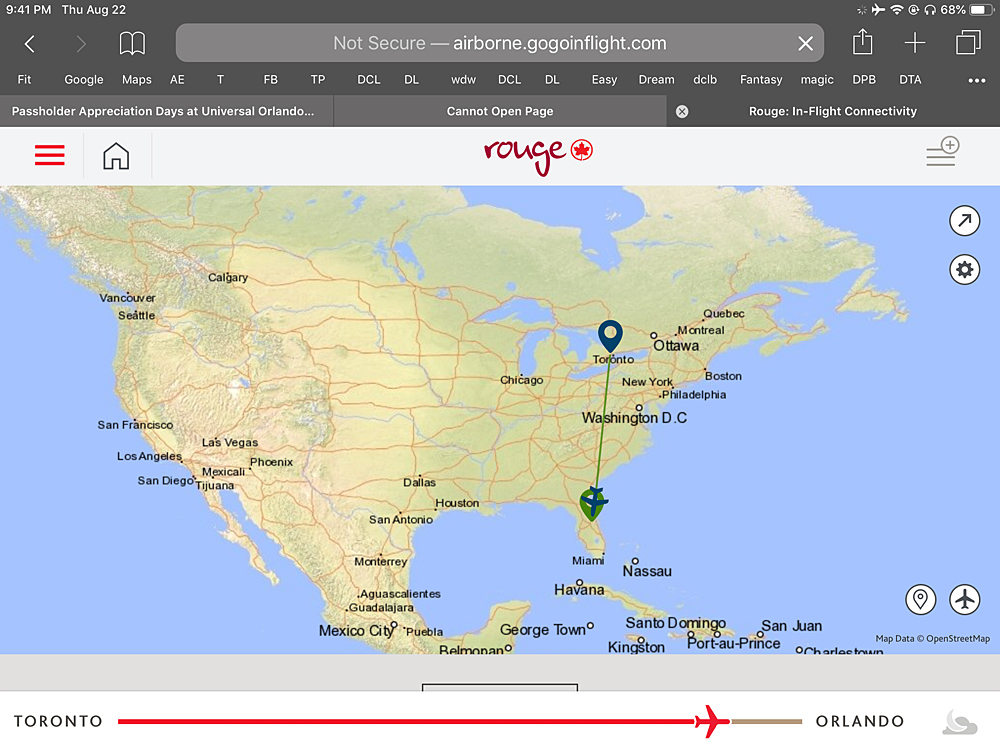Open the Google bookmark
Image resolution: width=1000 pixels, height=750 pixels.
(x=84, y=80)
